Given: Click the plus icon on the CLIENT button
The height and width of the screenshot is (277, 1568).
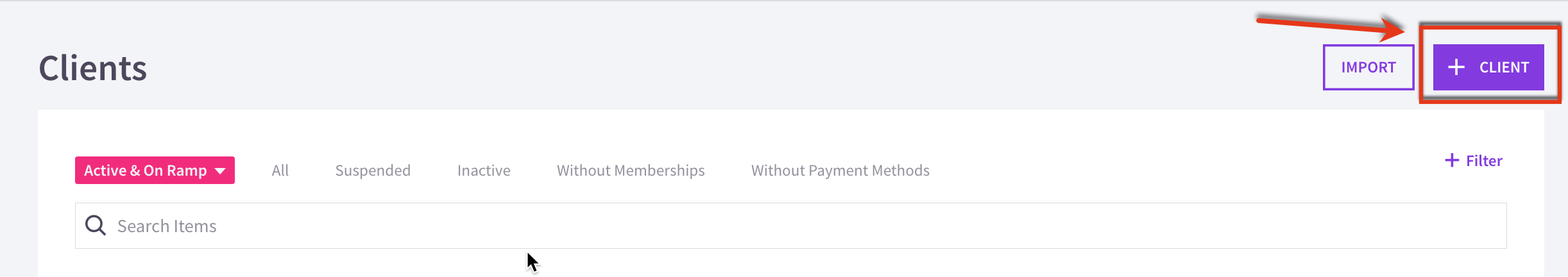Looking at the screenshot, I should pos(1456,67).
